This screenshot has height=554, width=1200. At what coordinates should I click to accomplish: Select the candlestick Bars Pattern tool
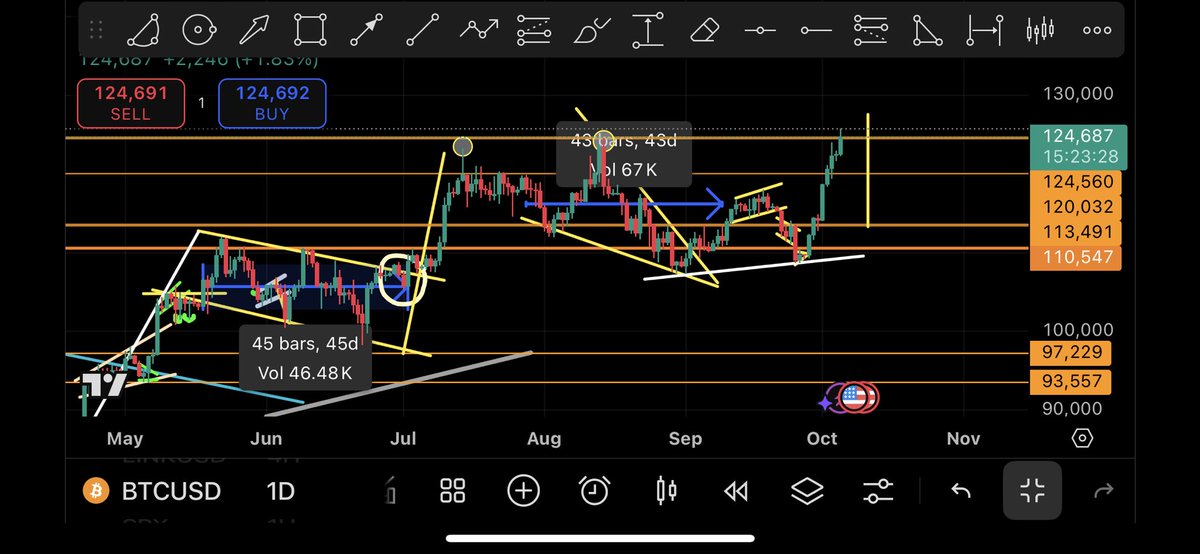pos(1041,30)
